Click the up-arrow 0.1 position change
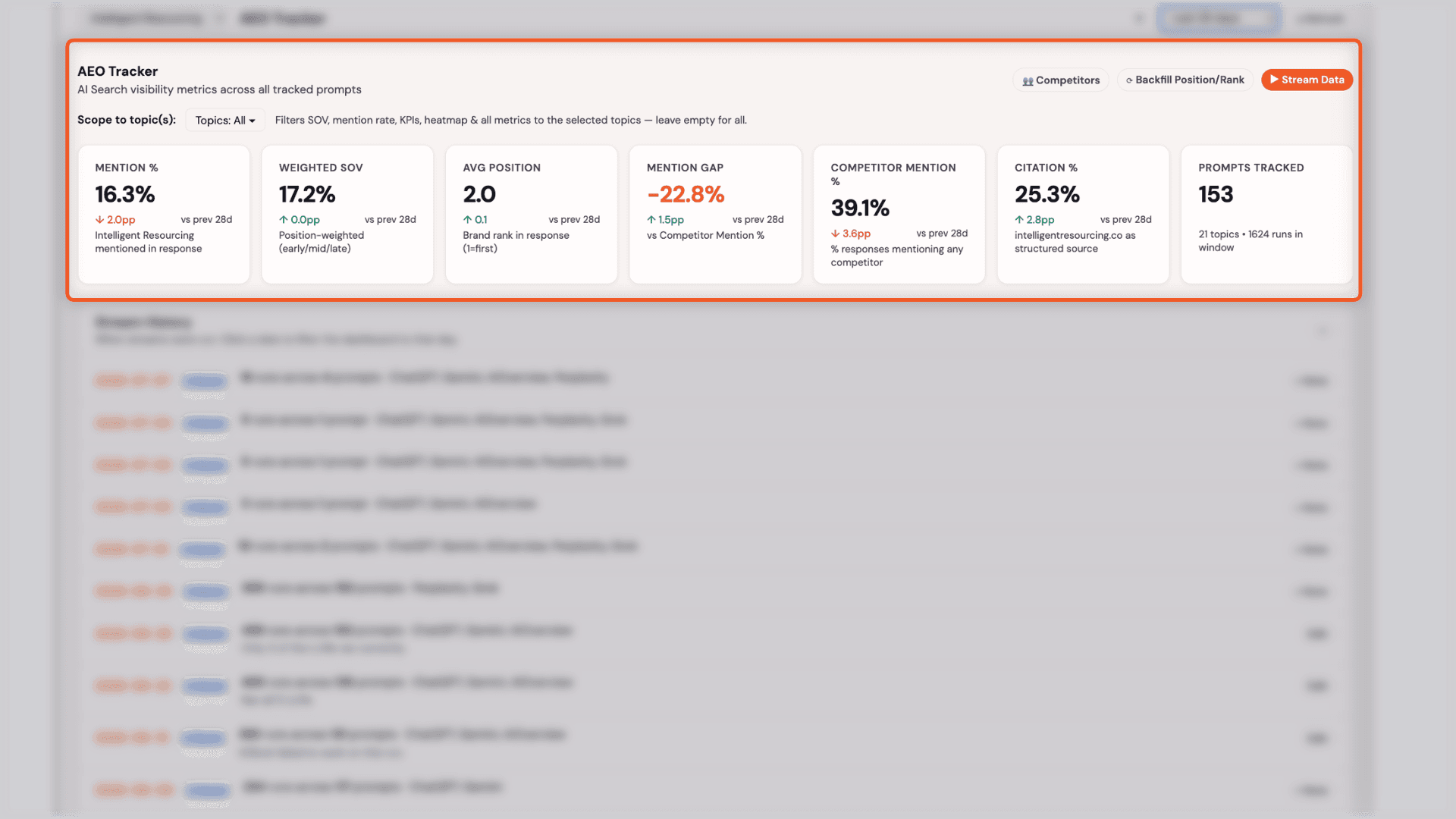Viewport: 1456px width, 819px height. coord(475,220)
